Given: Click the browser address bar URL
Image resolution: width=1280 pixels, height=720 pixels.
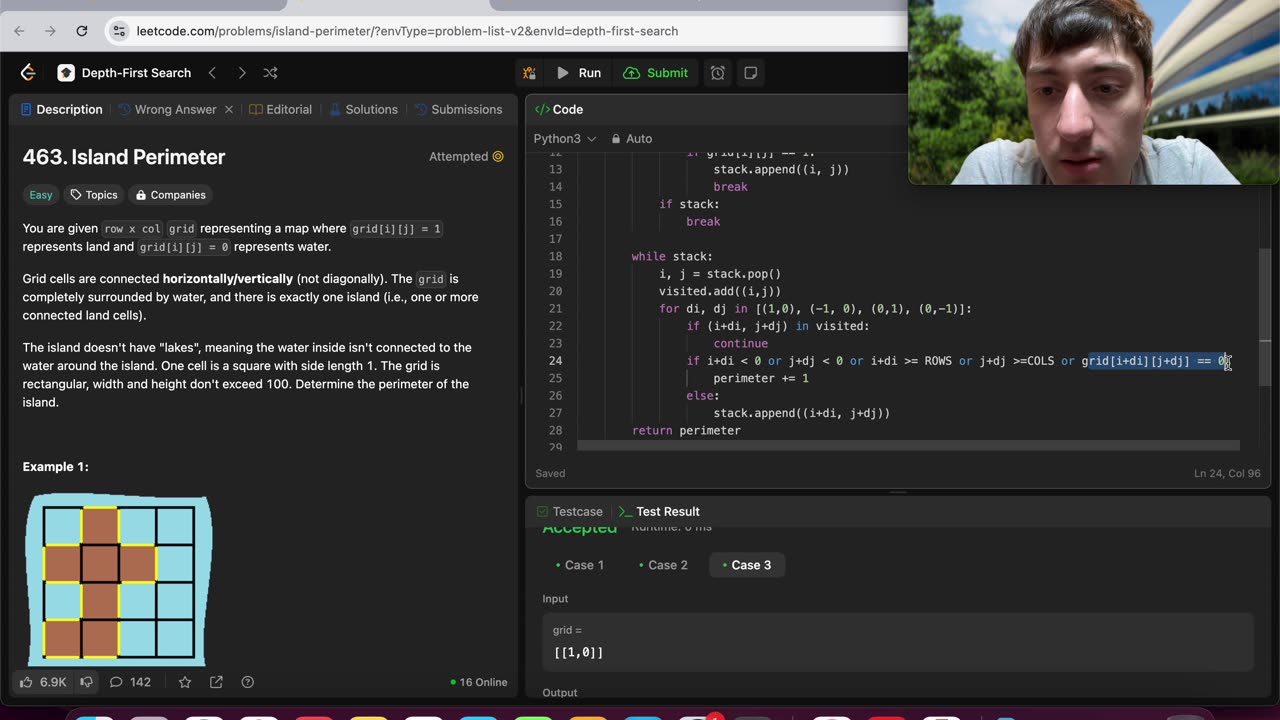Looking at the screenshot, I should (x=407, y=31).
